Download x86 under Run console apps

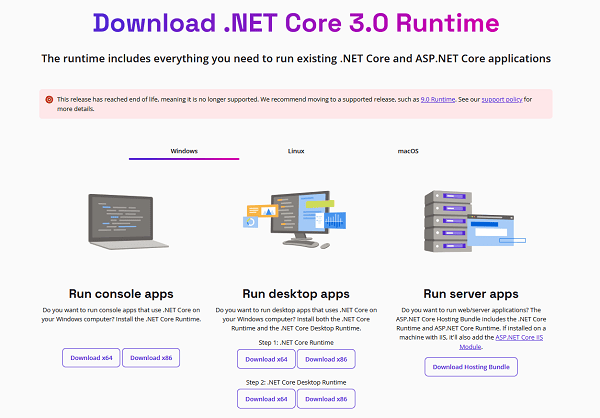(x=151, y=358)
